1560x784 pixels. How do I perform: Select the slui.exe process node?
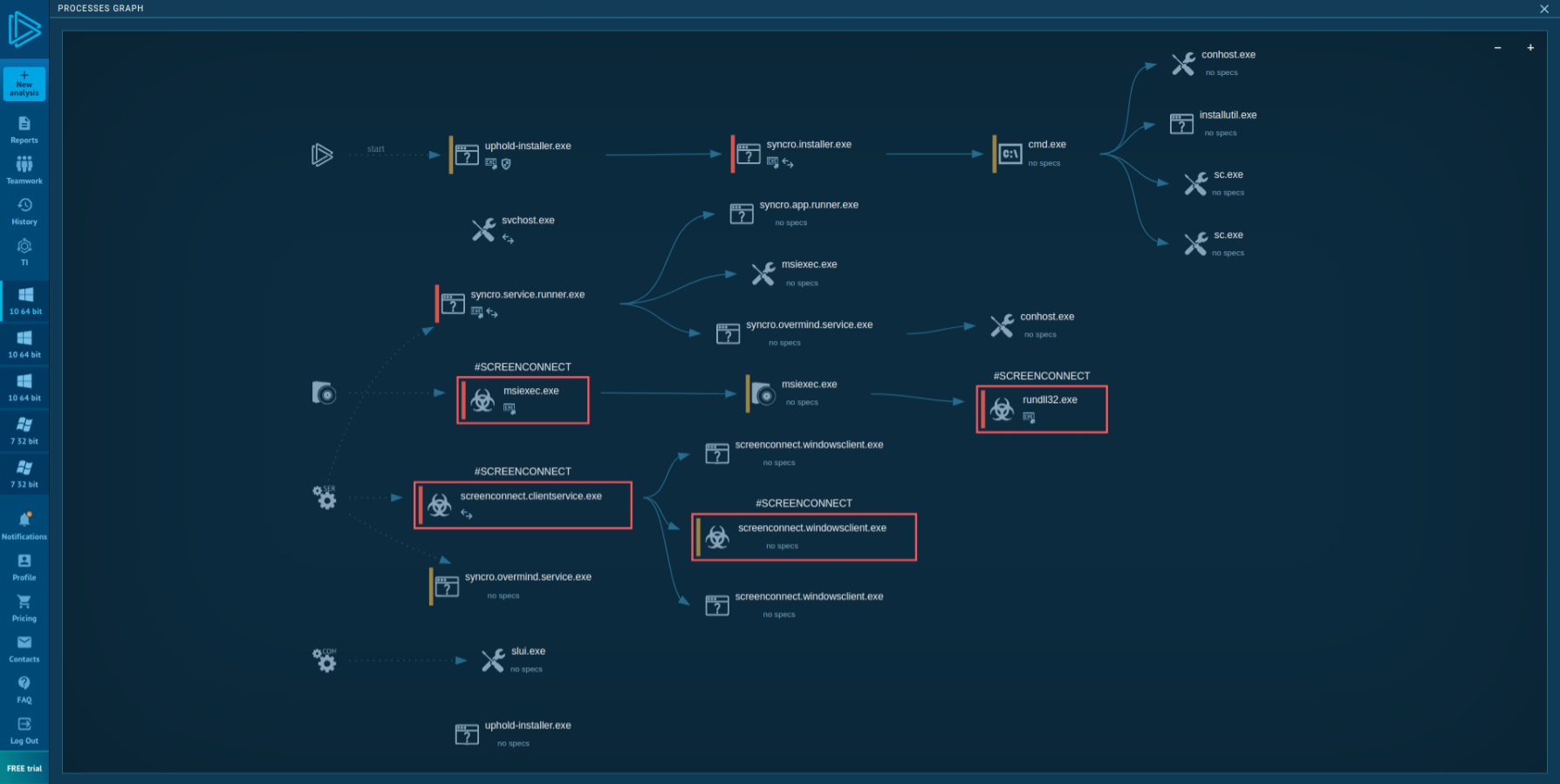(514, 660)
